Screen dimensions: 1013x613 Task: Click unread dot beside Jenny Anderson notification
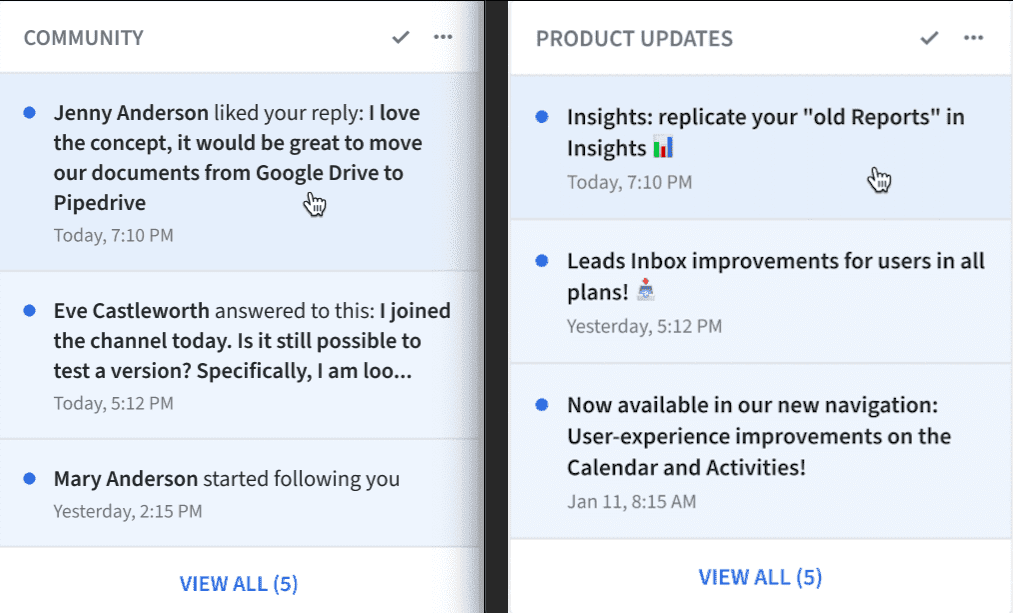pos(29,113)
